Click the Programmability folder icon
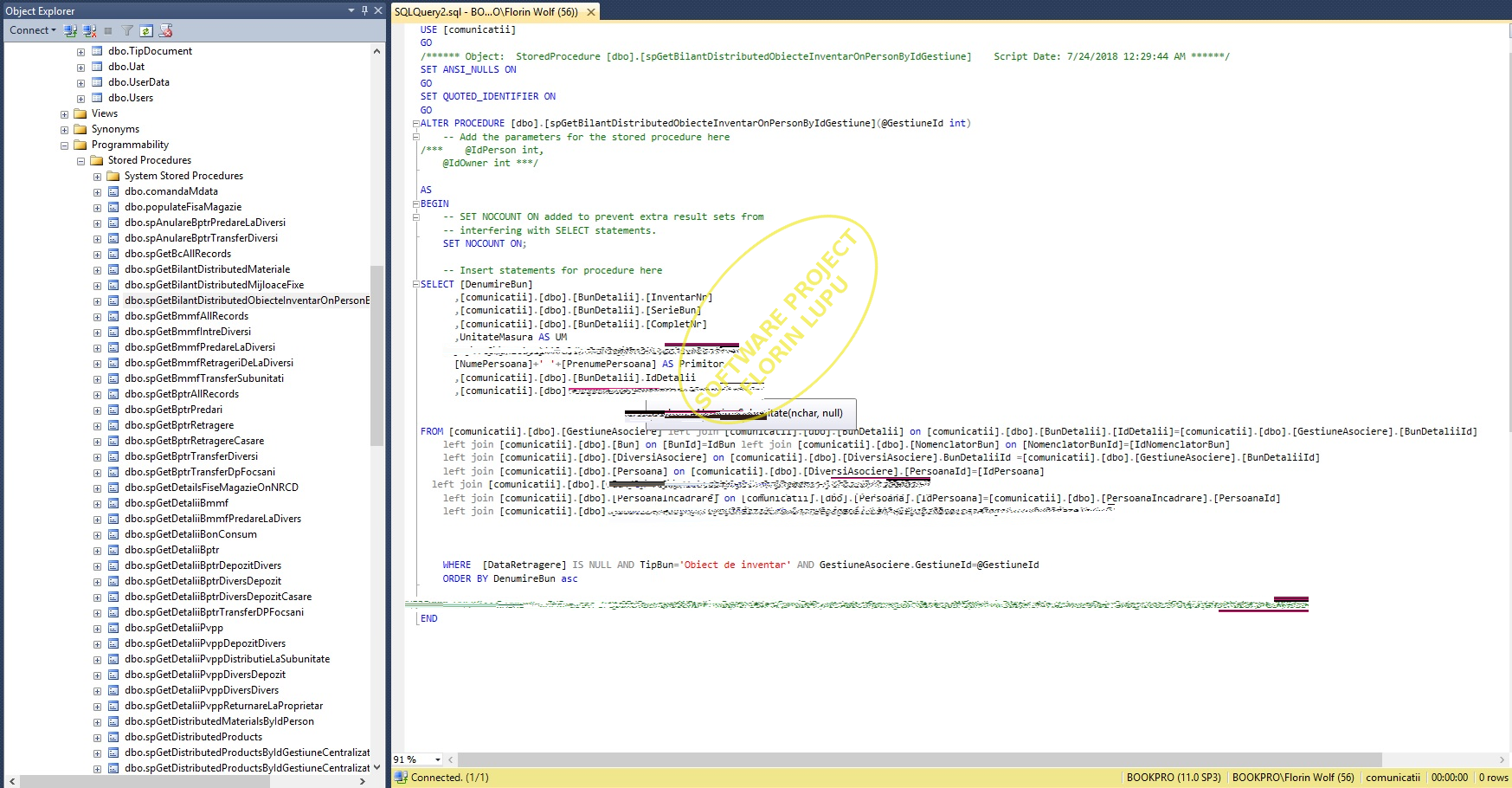The height and width of the screenshot is (788, 1512). [80, 145]
